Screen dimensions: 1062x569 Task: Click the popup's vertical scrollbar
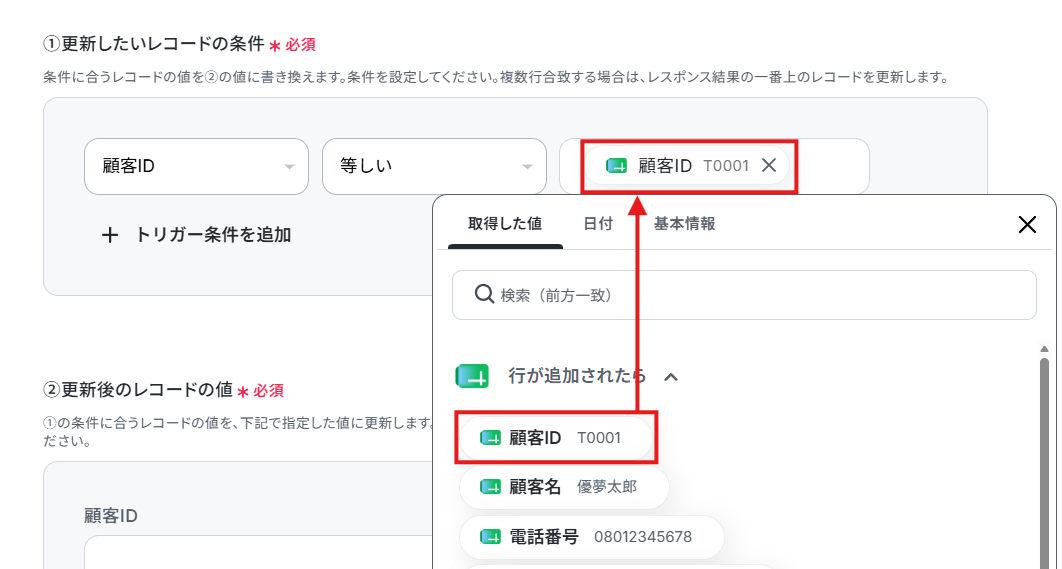pyautogui.click(x=1044, y=461)
